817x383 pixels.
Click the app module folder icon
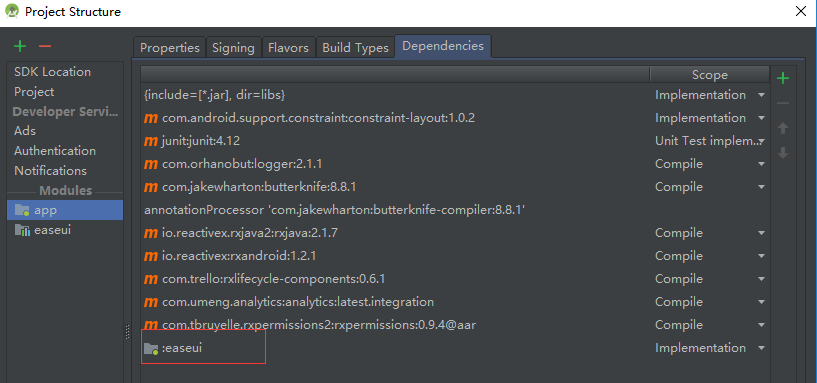22,210
